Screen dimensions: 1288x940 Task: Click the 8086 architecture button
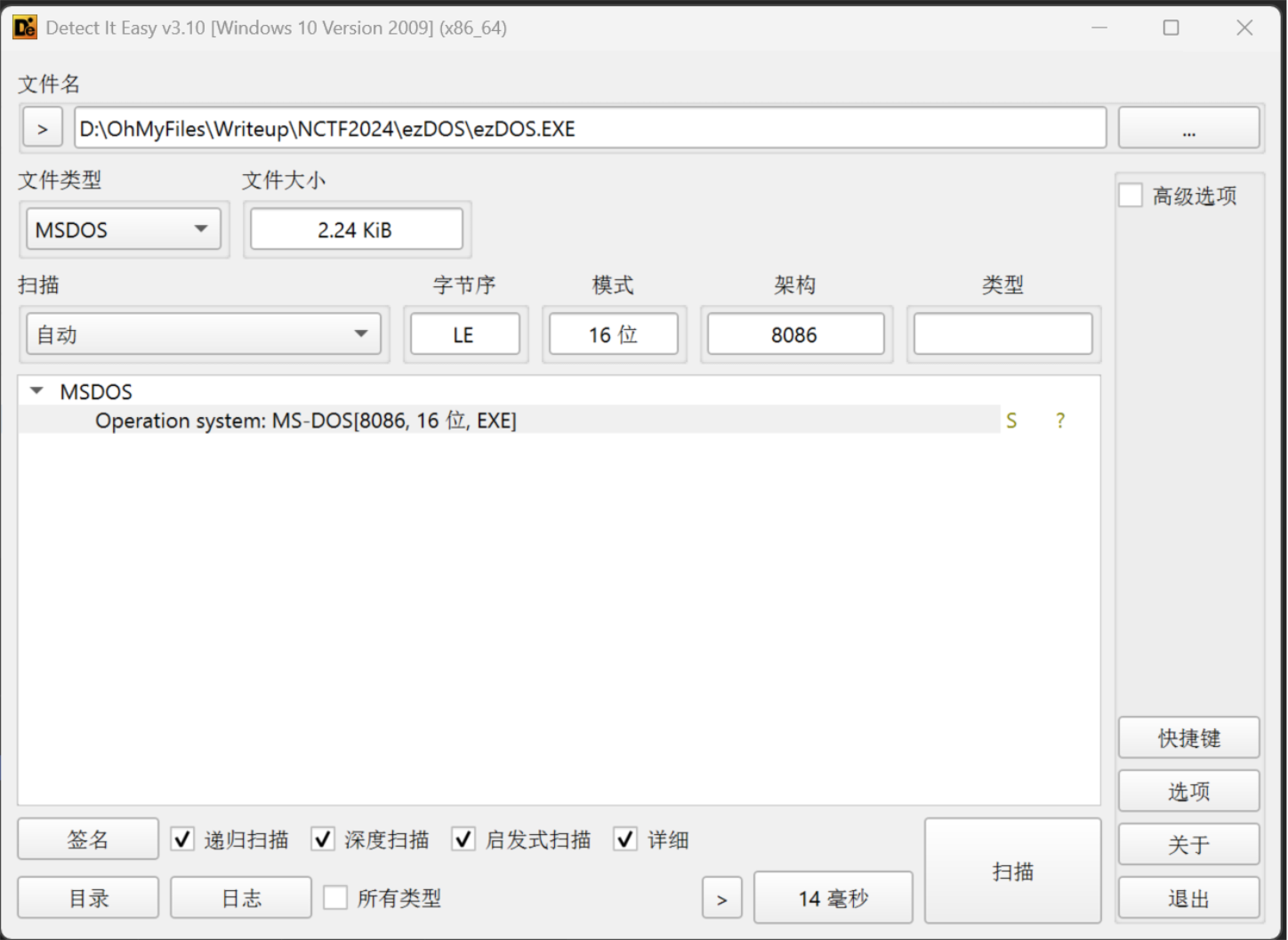pyautogui.click(x=795, y=334)
